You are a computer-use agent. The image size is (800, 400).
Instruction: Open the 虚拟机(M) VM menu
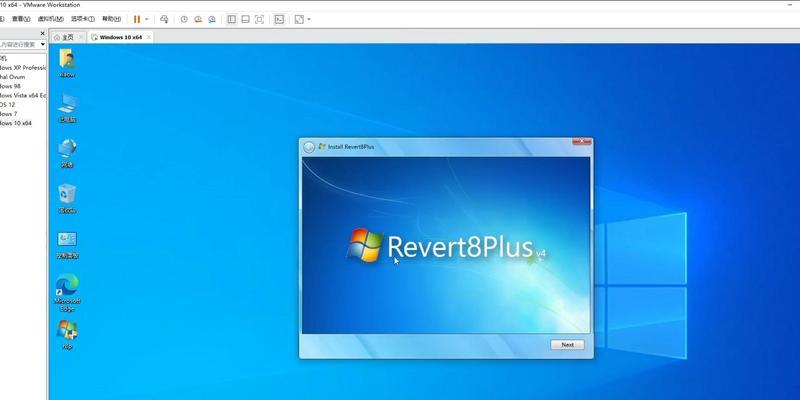(x=51, y=19)
